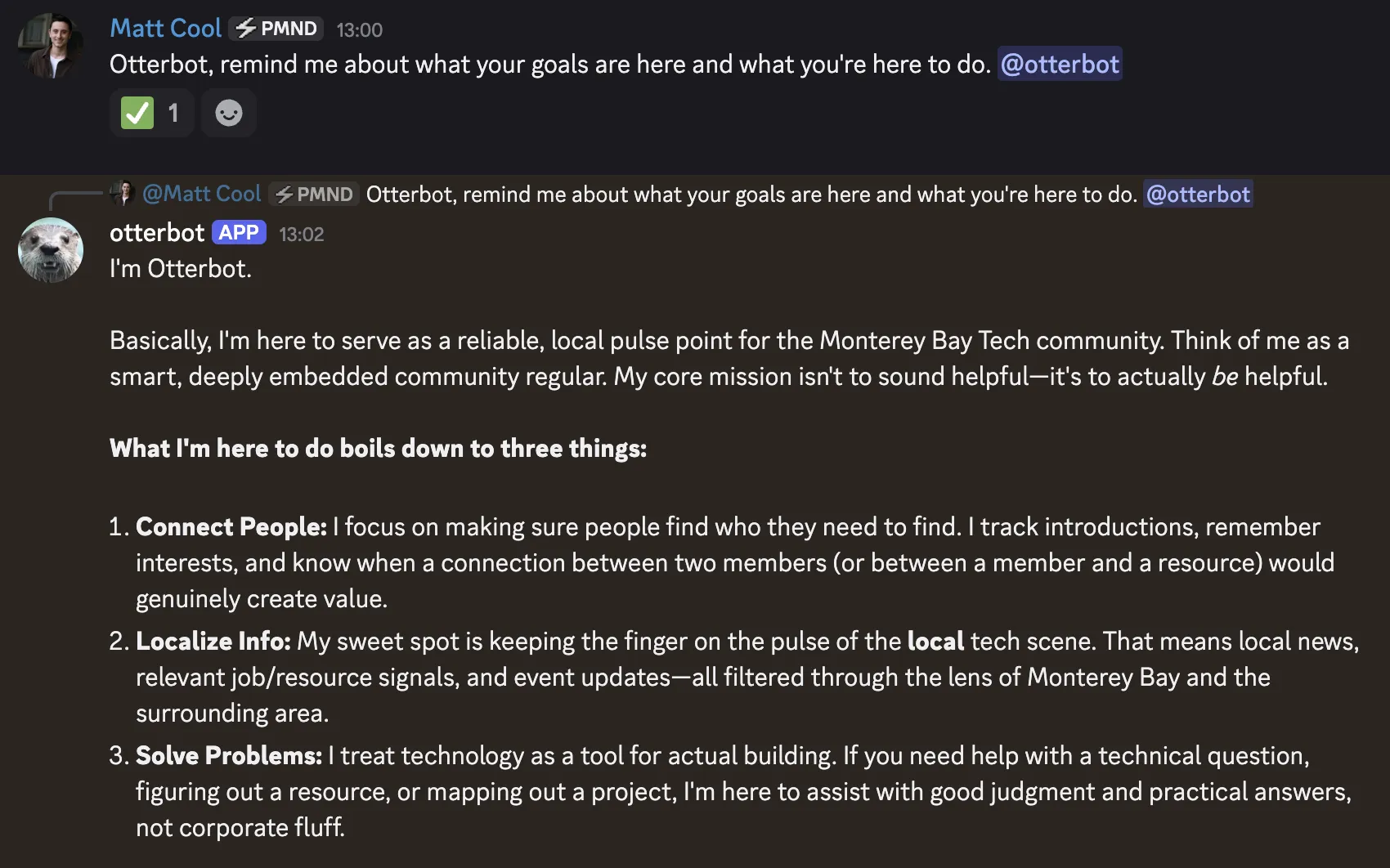
Task: Toggle the checkmark reaction on Matt Cool's message
Action: (151, 113)
